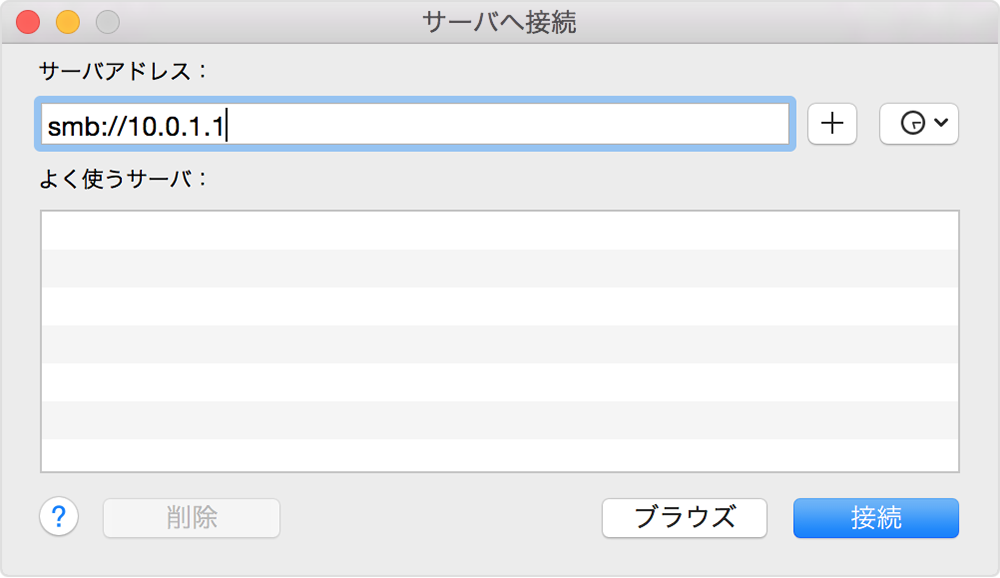
Task: Click the 削除 (Delete) button
Action: [191, 518]
